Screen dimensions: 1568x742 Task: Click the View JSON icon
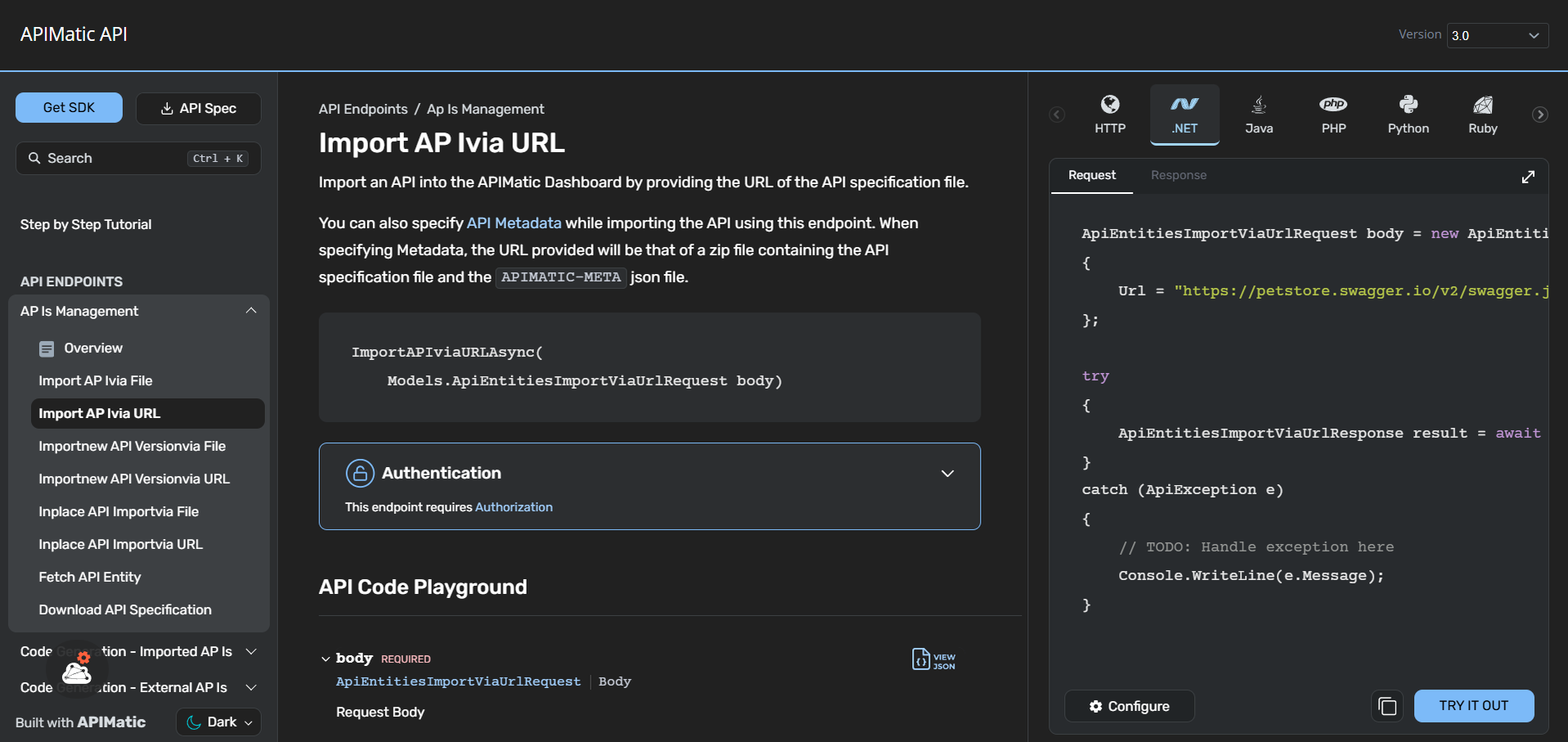(x=933, y=659)
